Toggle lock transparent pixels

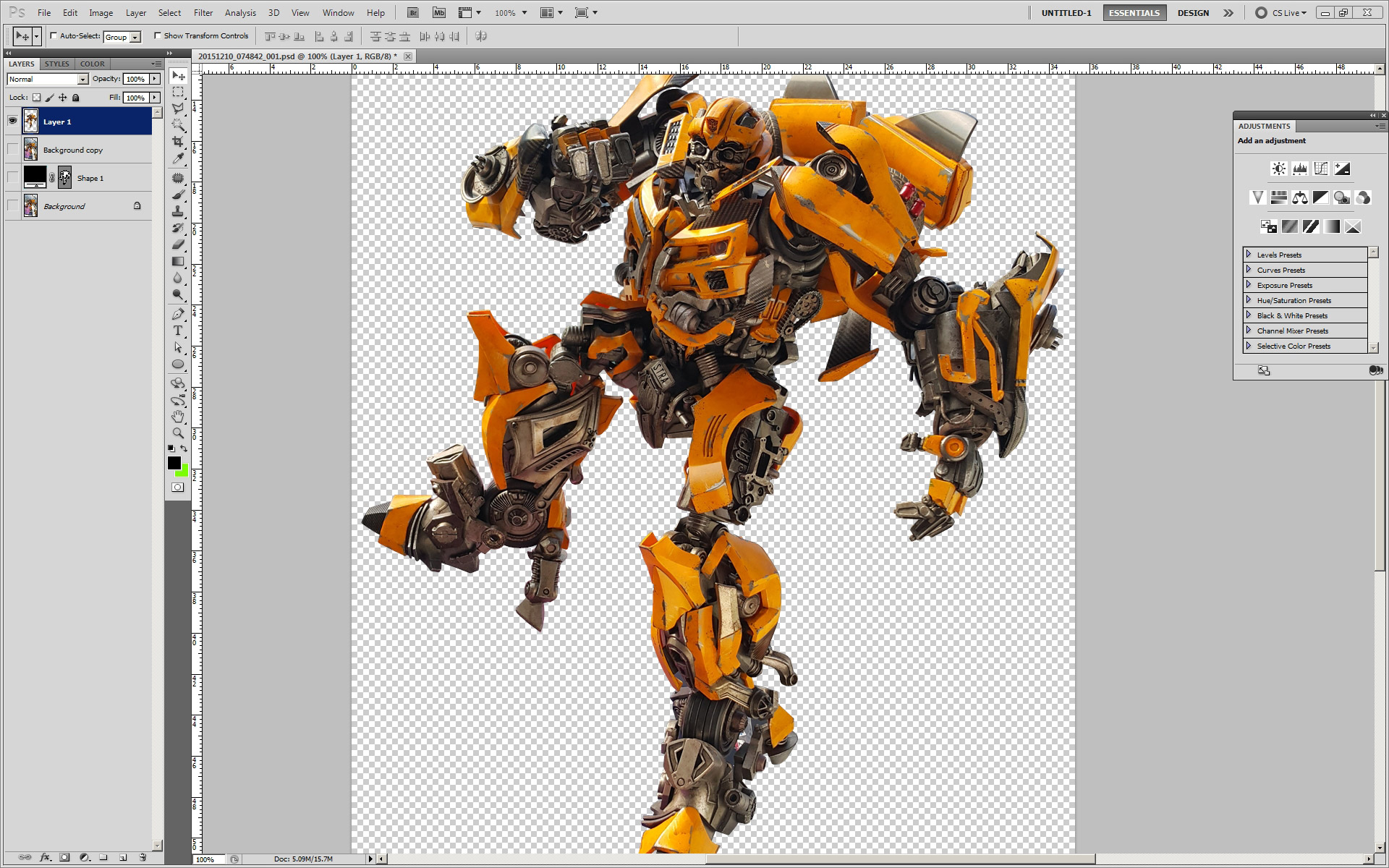[36, 98]
